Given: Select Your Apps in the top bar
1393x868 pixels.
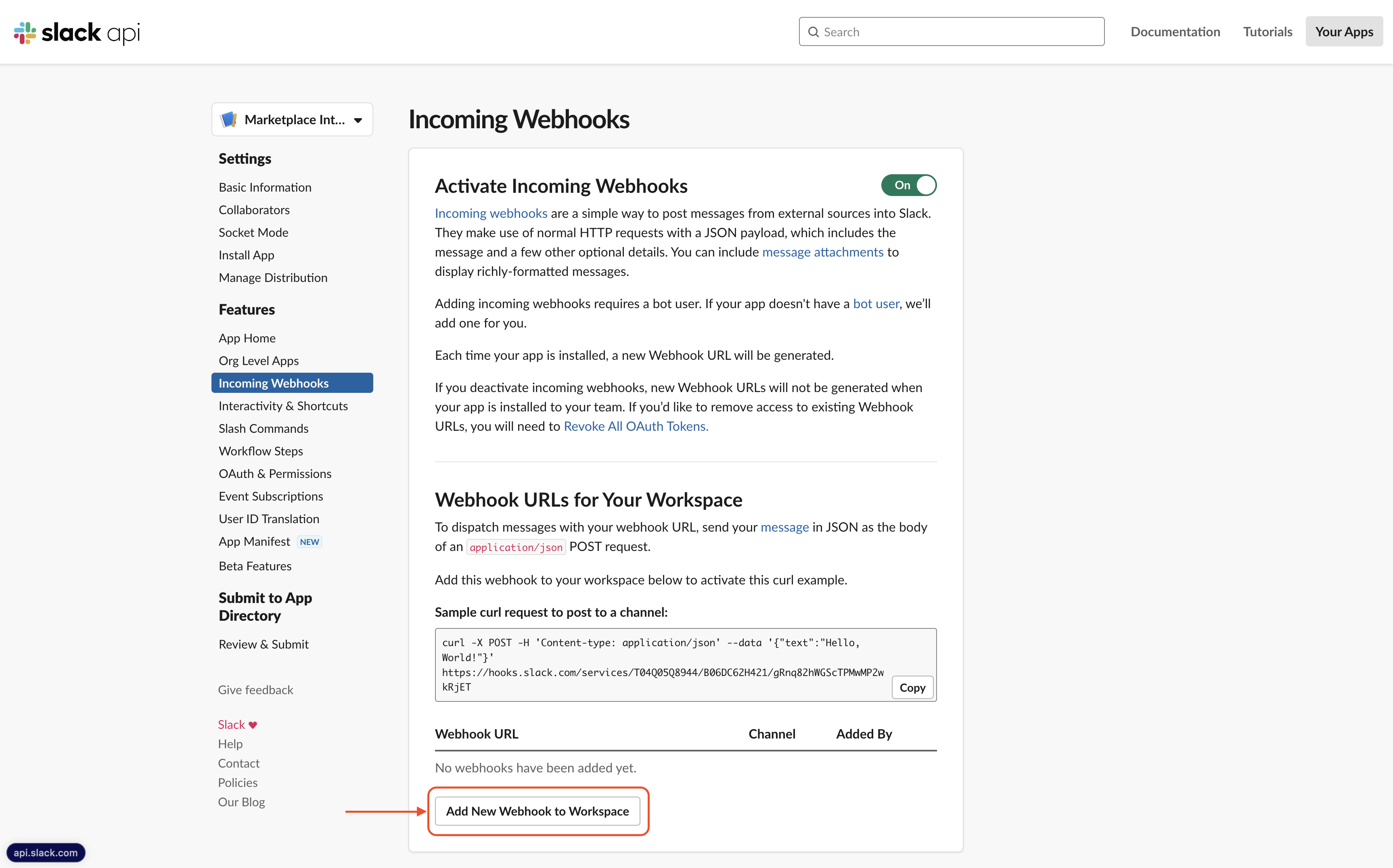Looking at the screenshot, I should tap(1344, 31).
